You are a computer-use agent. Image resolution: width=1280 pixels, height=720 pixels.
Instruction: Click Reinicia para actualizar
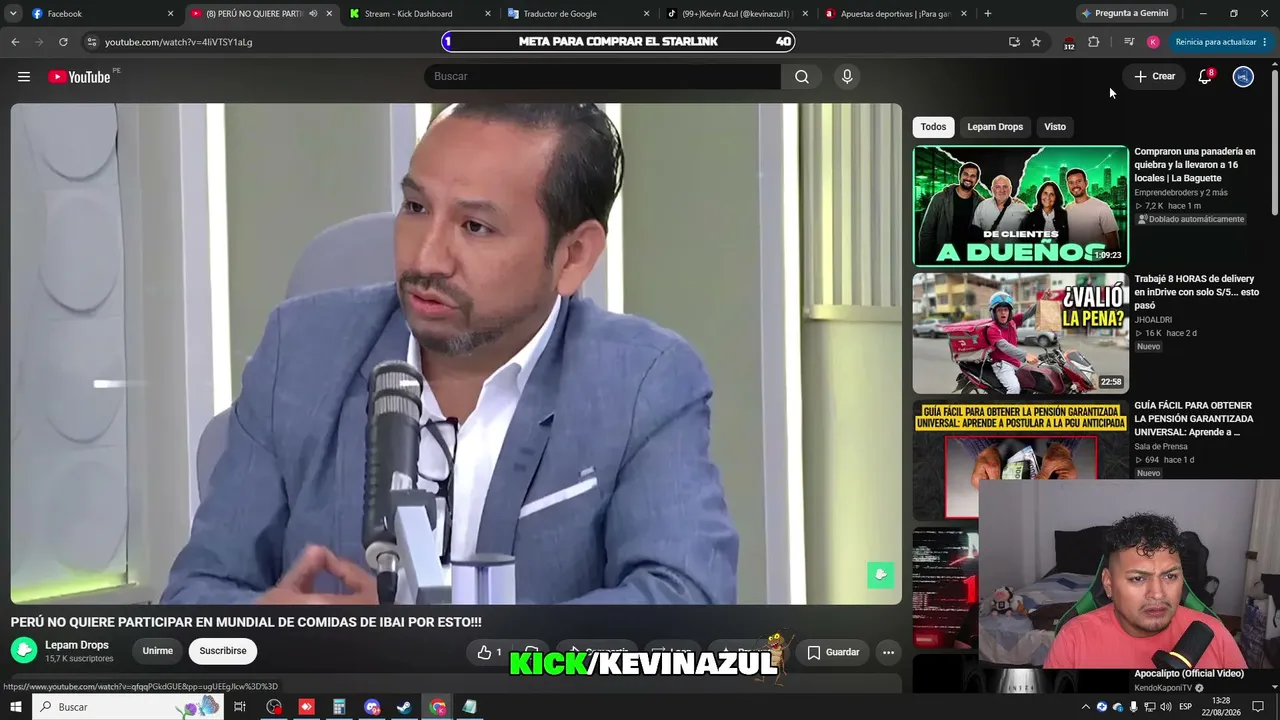click(1216, 42)
